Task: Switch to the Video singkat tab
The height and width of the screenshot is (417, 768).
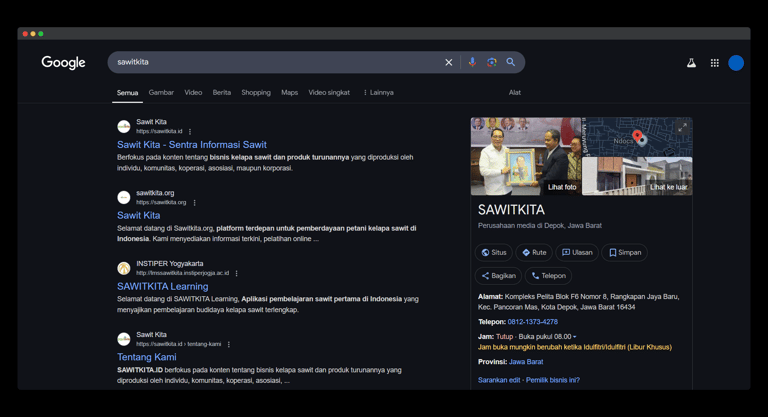Action: 329,92
